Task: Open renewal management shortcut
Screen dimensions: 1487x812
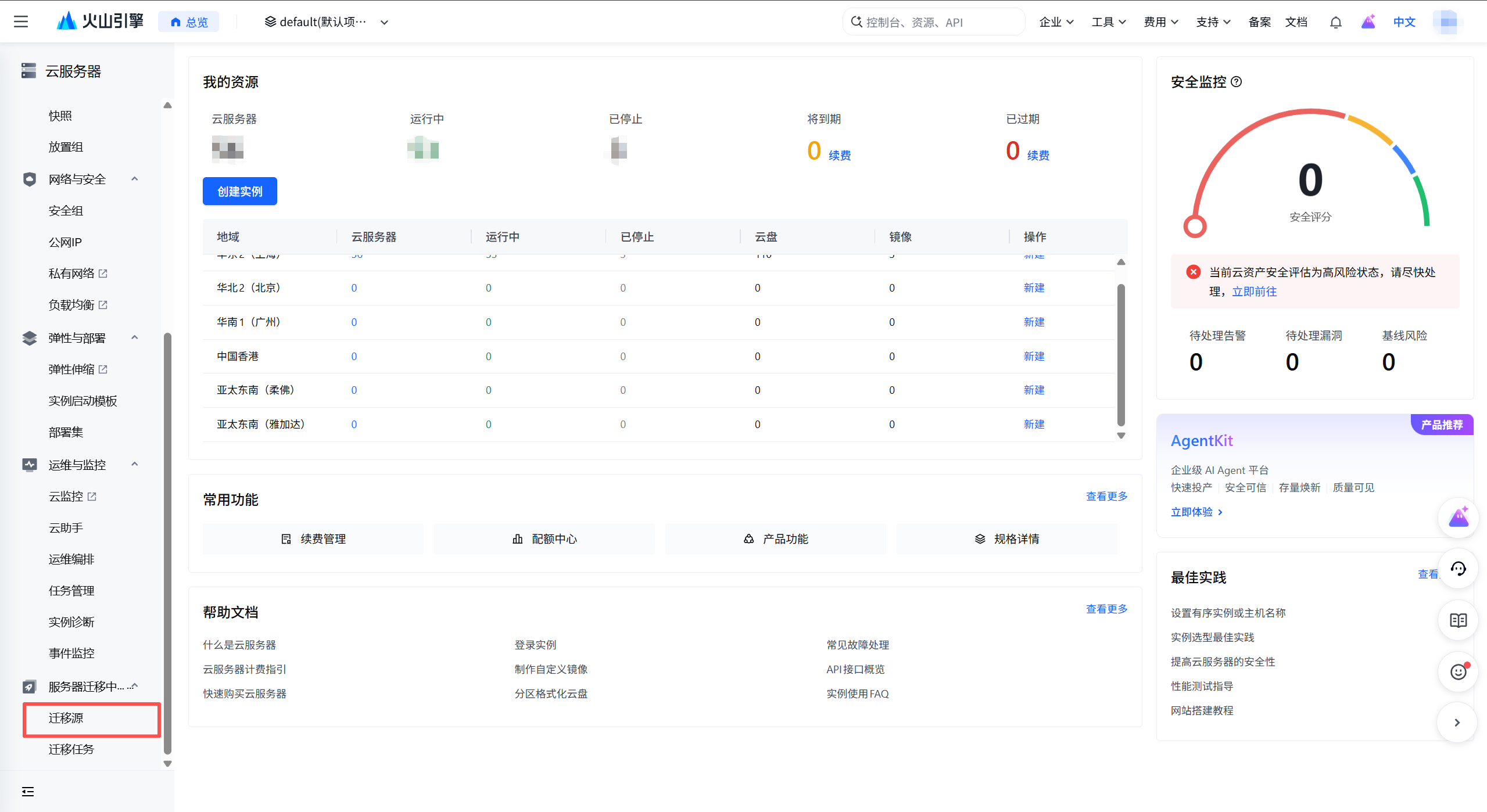Action: coord(313,539)
